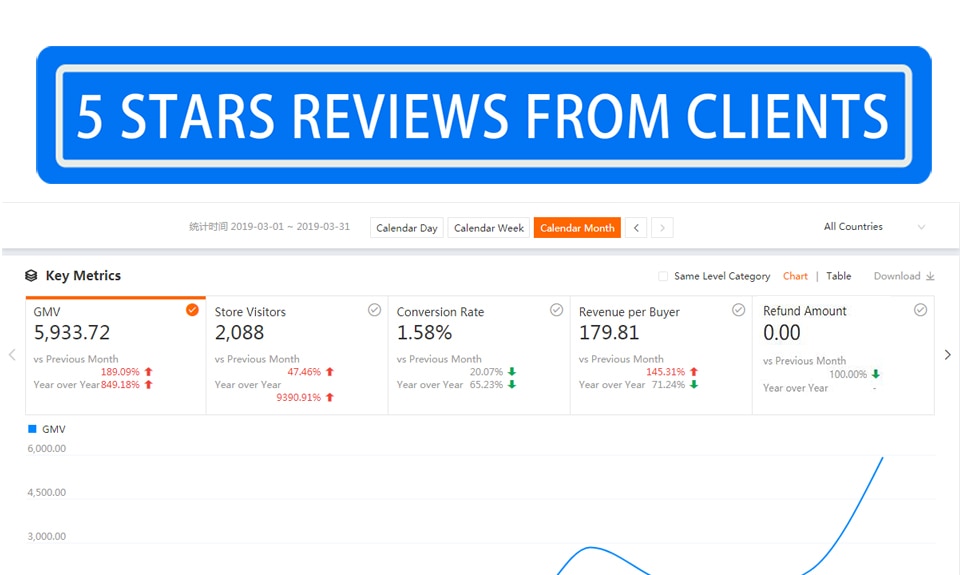
Task: Click GMV value 5,933.72
Action: pyautogui.click(x=72, y=333)
